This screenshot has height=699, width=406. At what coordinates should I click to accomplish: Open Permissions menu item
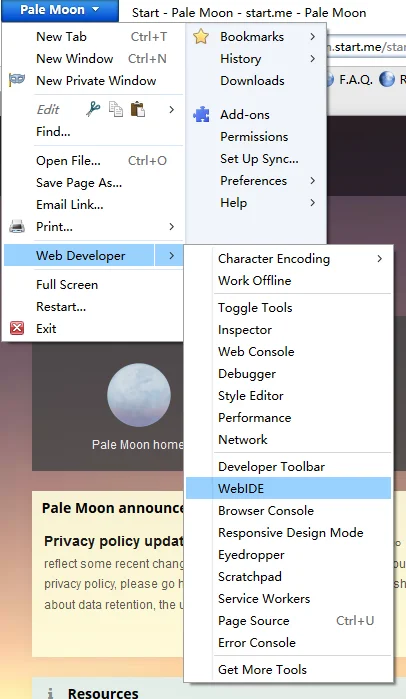click(256, 136)
